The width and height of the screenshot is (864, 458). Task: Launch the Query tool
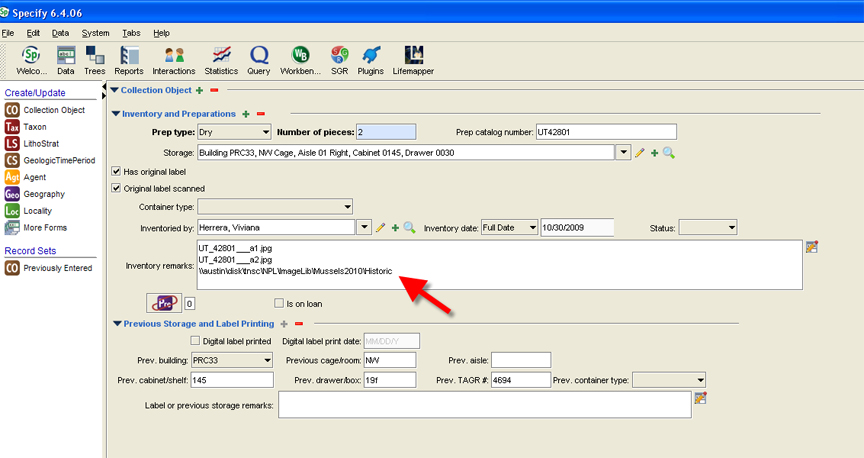coord(259,60)
